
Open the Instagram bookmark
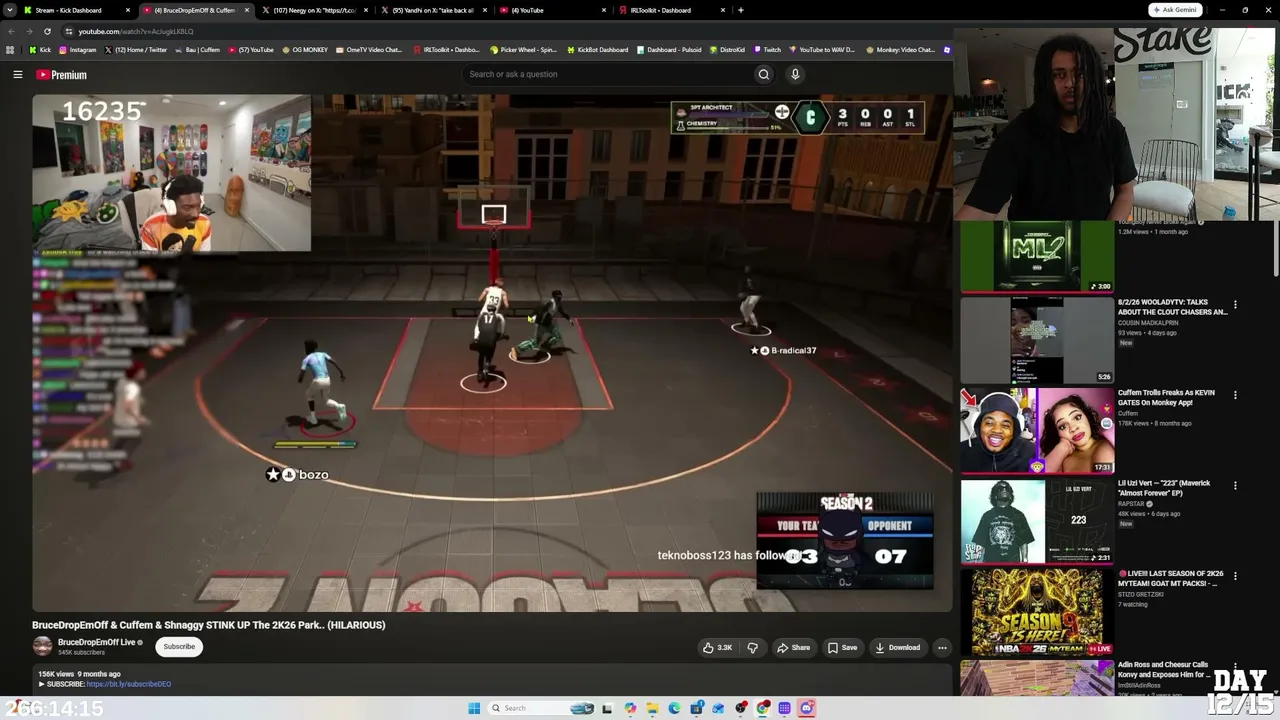point(78,50)
